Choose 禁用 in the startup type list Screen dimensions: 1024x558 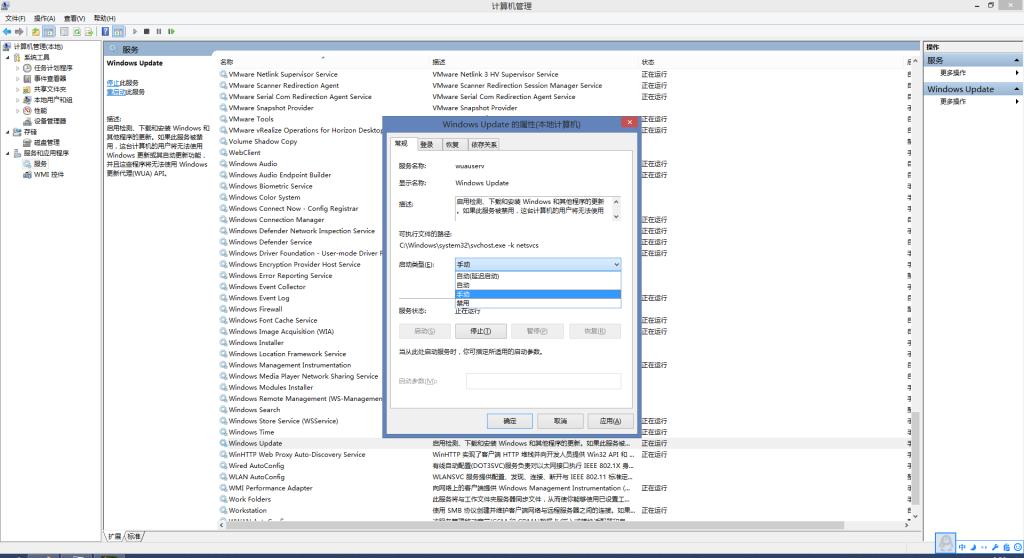(x=463, y=302)
